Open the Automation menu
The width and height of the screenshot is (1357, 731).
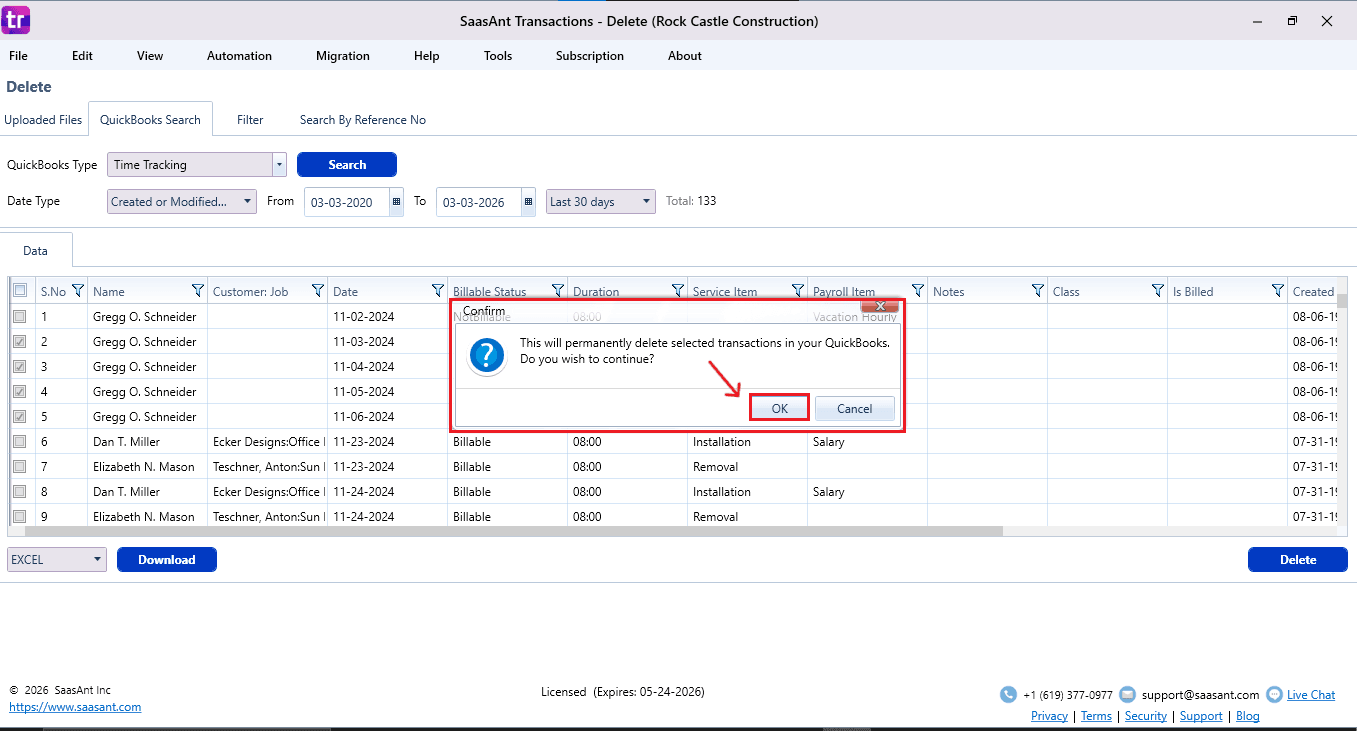(x=239, y=56)
